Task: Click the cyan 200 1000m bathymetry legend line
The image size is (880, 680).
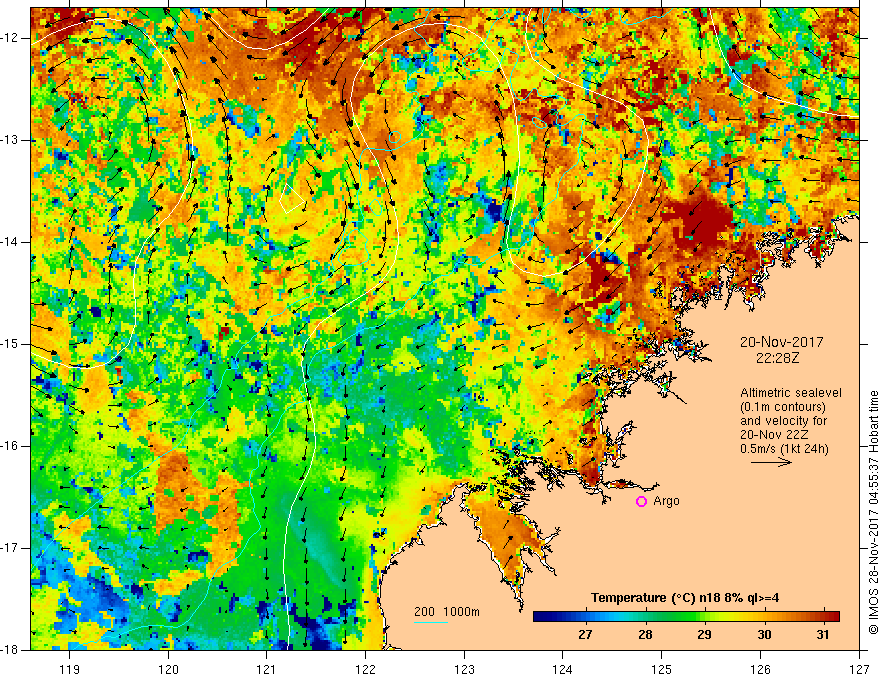Action: [x=431, y=622]
